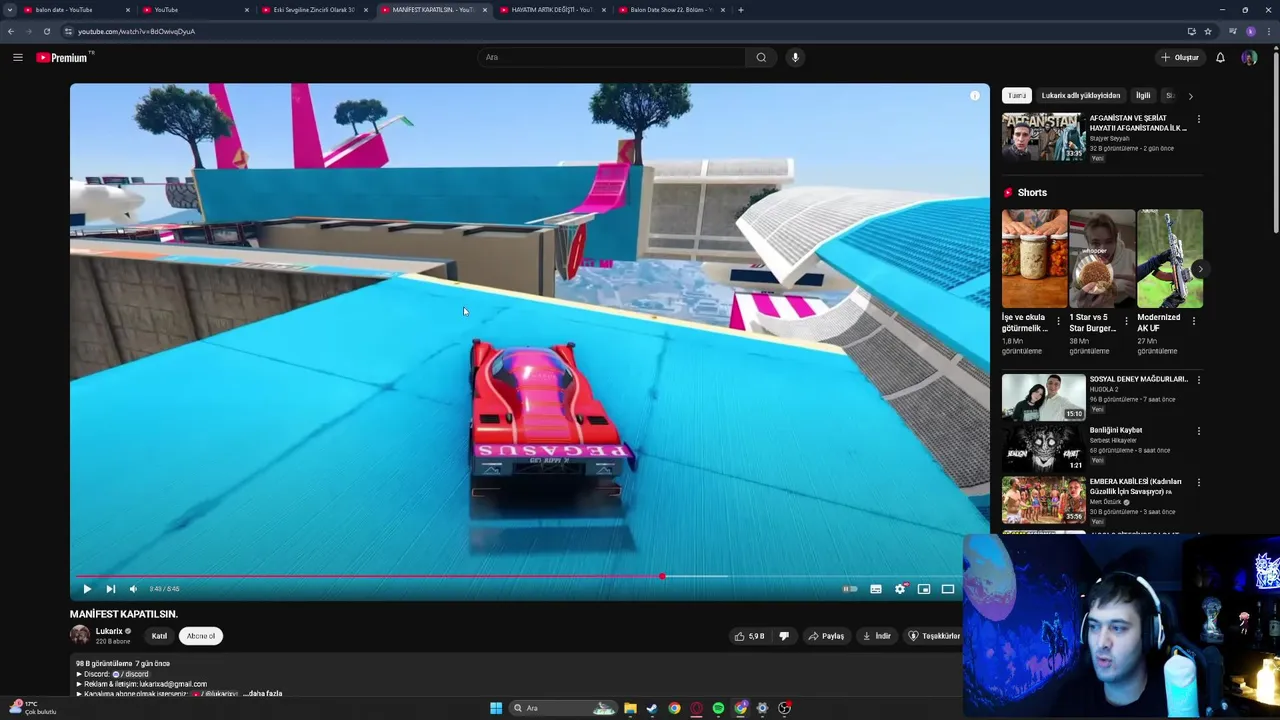The image size is (1280, 720).
Task: Bookmark this page with star icon
Action: [1208, 31]
